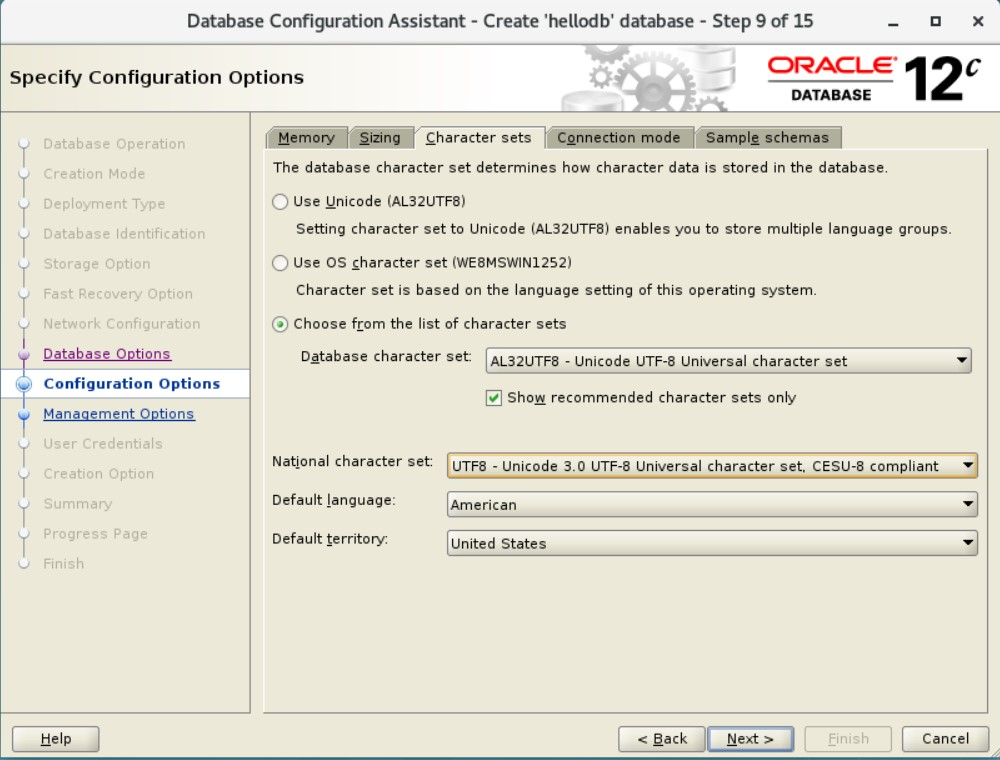Image resolution: width=1000 pixels, height=760 pixels.
Task: Open the Database Options step link
Action: pyautogui.click(x=107, y=354)
